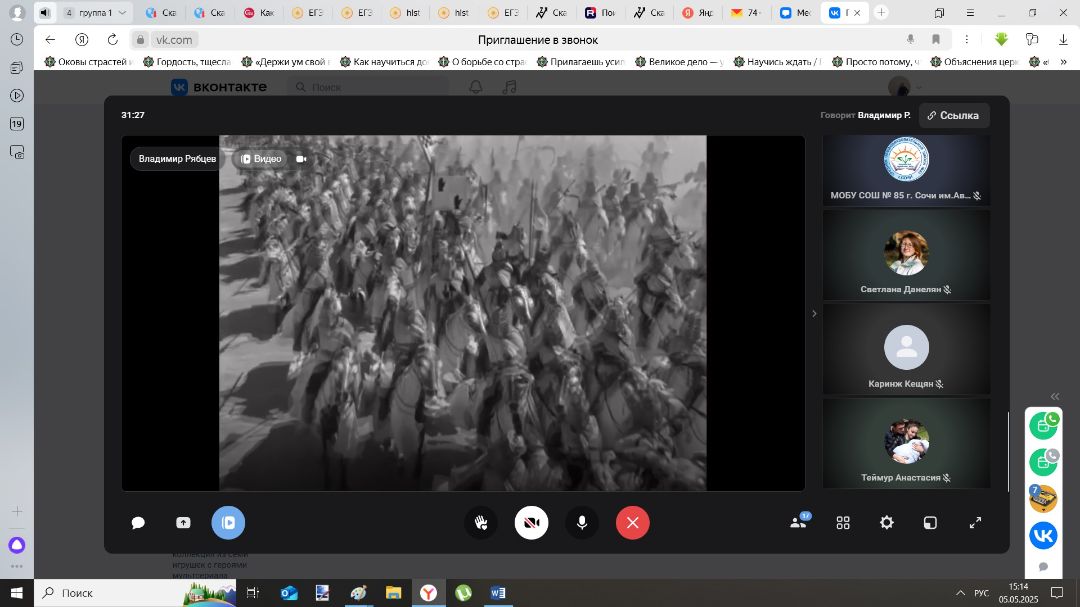This screenshot has width=1080, height=607.
Task: Open bookmark Великое дело
Action: [x=679, y=62]
